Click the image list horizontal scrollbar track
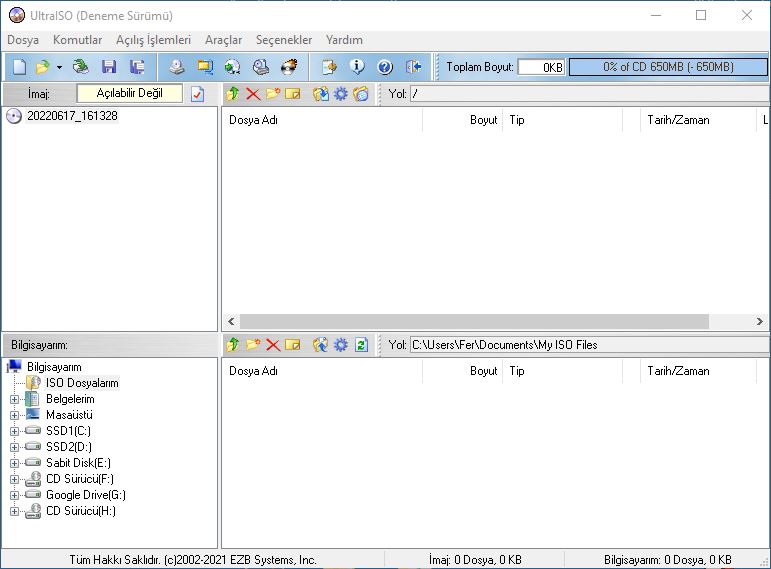This screenshot has height=569, width=771. 474,321
